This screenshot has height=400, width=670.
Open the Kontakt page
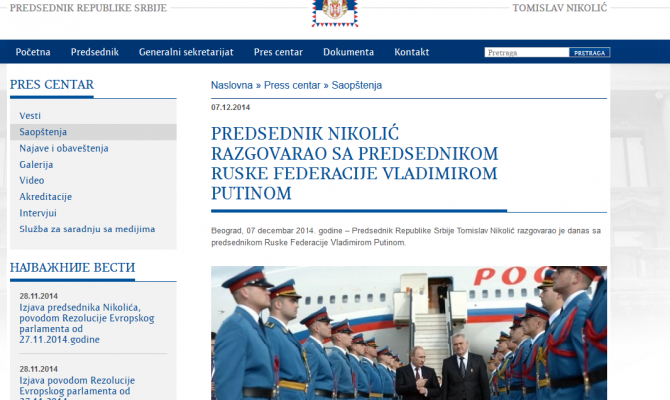(411, 52)
